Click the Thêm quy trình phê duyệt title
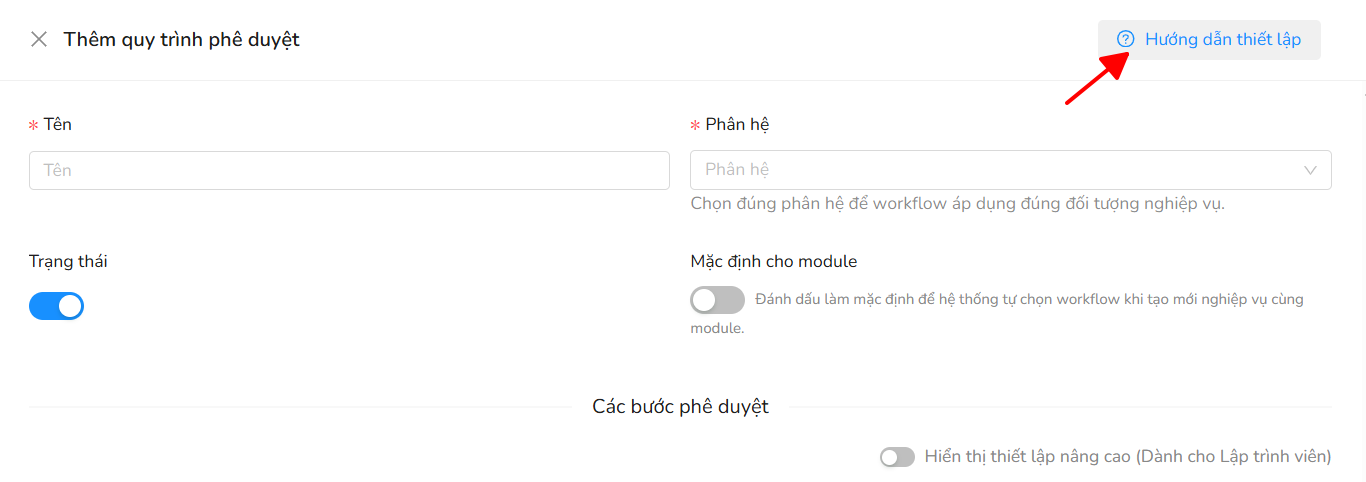The image size is (1366, 482). (x=182, y=40)
